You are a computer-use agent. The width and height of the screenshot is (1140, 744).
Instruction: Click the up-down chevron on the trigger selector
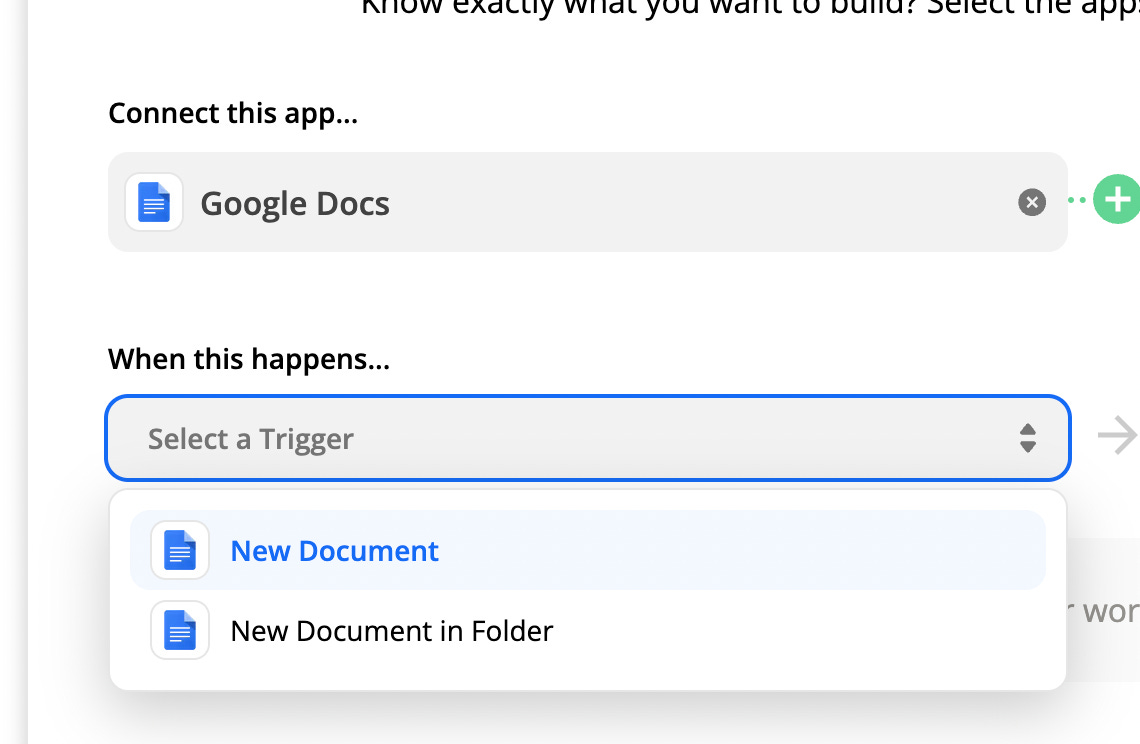click(x=1028, y=438)
